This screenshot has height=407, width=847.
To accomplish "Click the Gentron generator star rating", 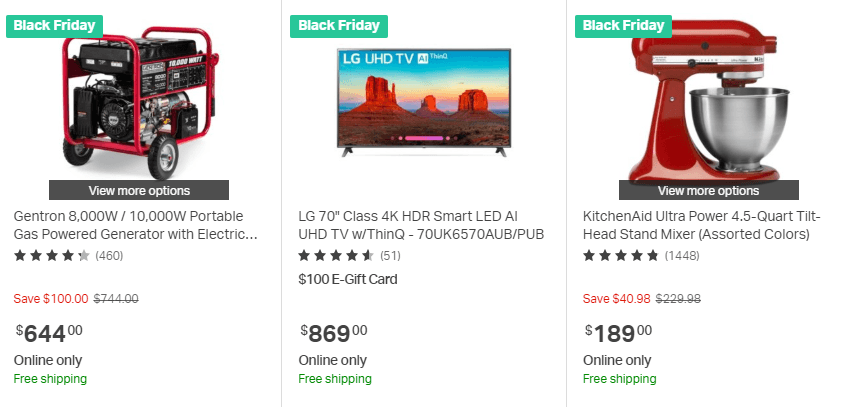I will click(x=52, y=256).
